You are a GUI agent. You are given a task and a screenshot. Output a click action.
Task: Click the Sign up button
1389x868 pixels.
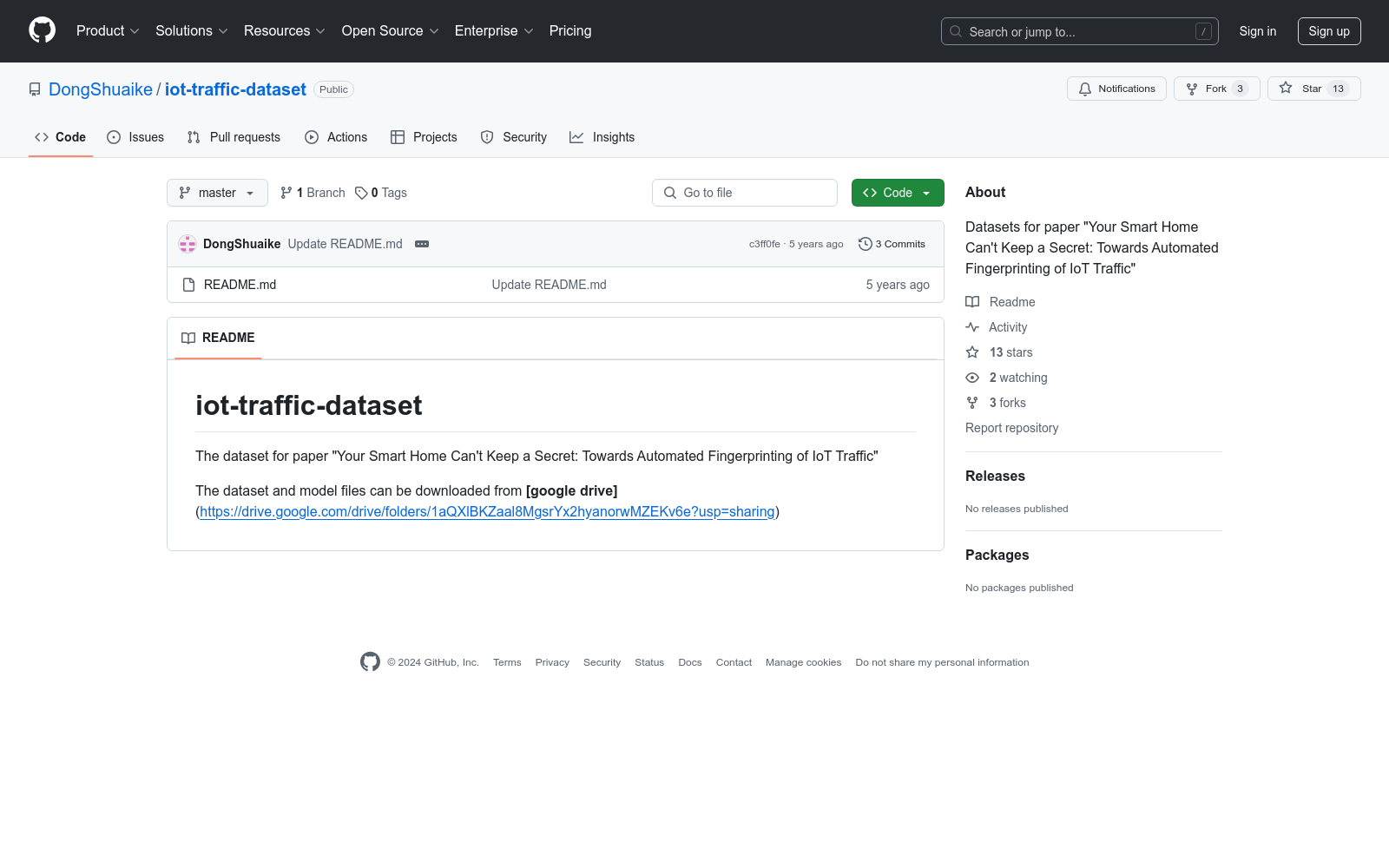click(x=1329, y=31)
